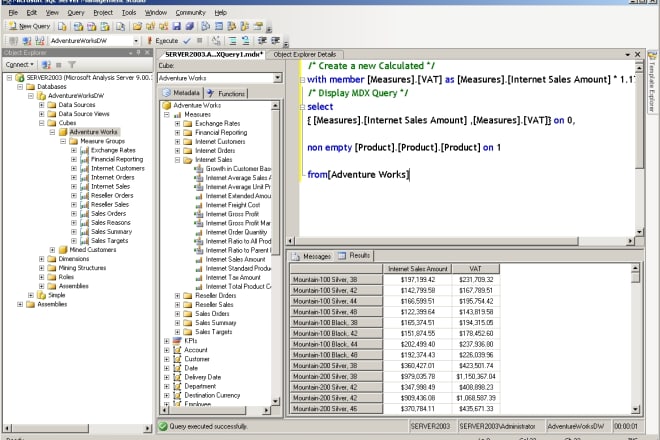Show the Summary page icon

218,26
